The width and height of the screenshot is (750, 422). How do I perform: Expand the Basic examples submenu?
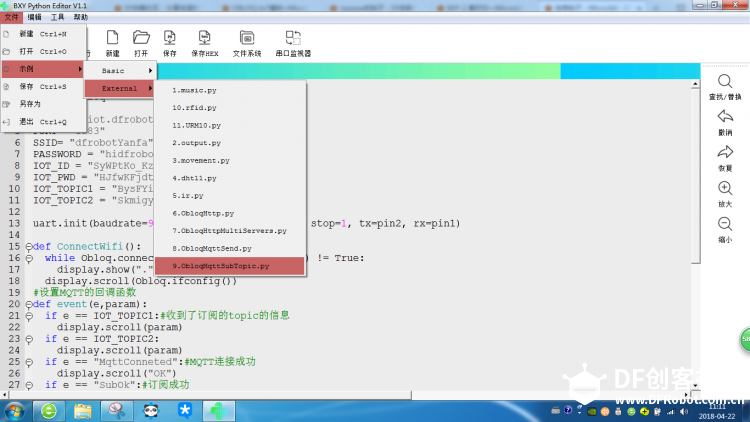pyautogui.click(x=120, y=71)
